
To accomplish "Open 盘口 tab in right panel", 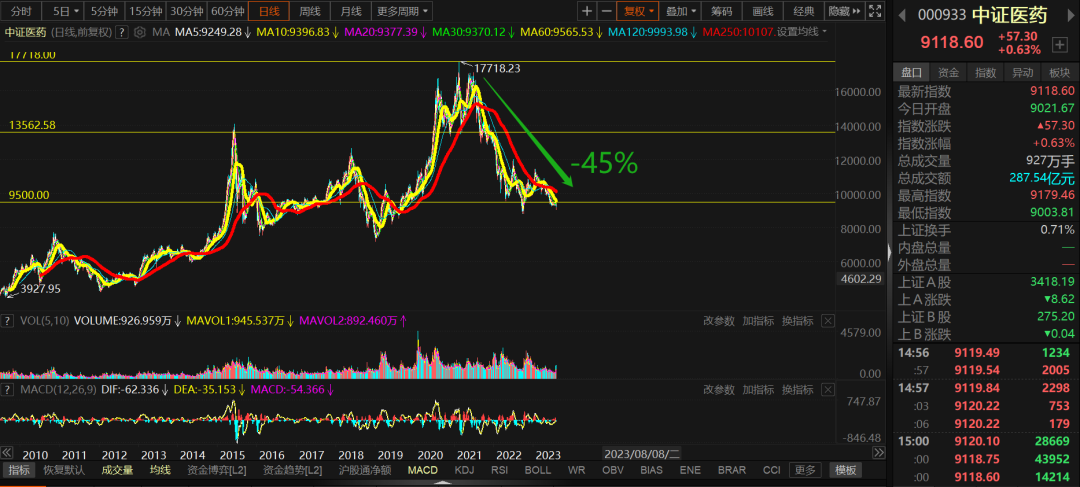I will 911,72.
